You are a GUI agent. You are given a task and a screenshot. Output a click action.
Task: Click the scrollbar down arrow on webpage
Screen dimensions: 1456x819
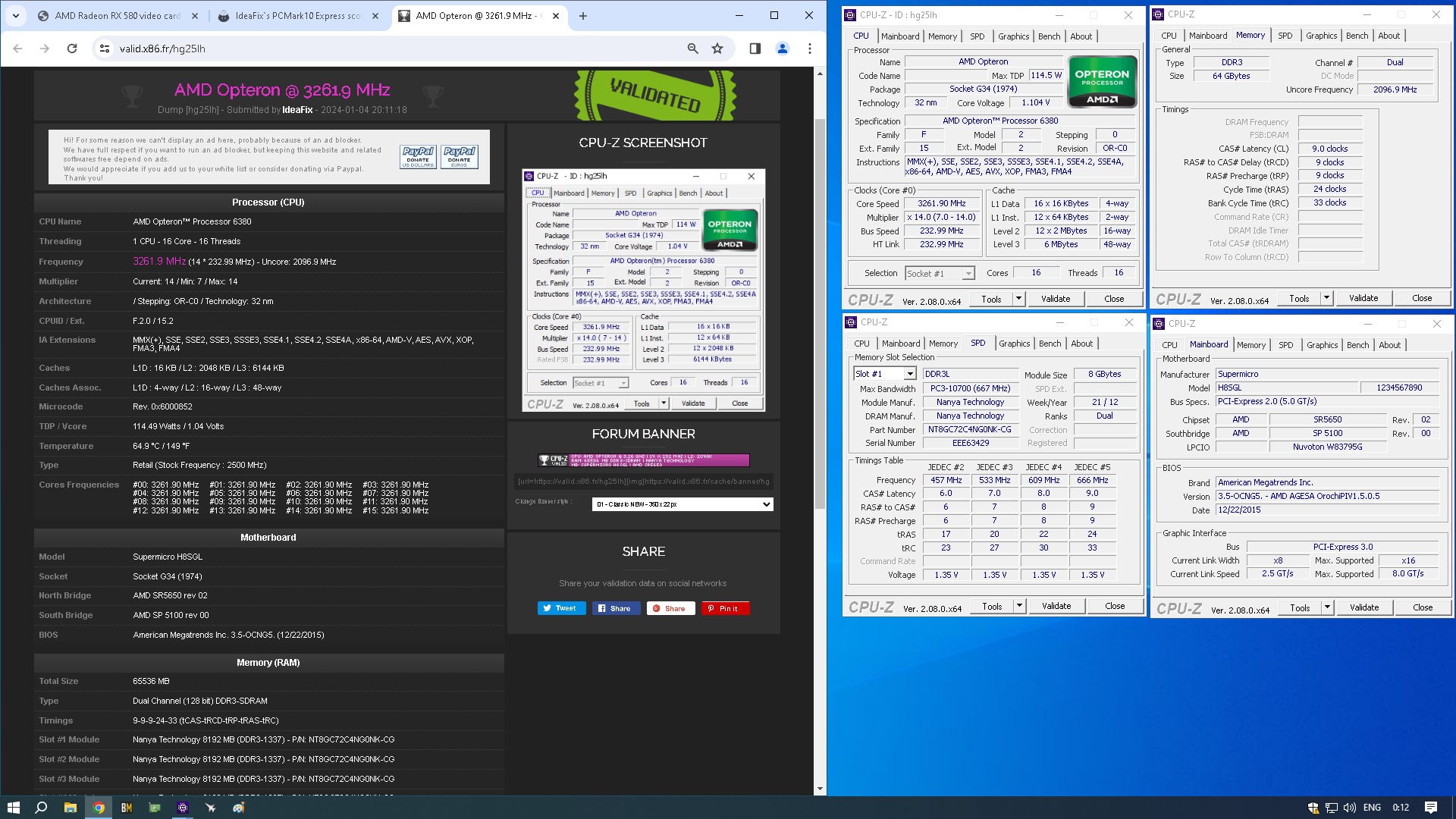820,789
